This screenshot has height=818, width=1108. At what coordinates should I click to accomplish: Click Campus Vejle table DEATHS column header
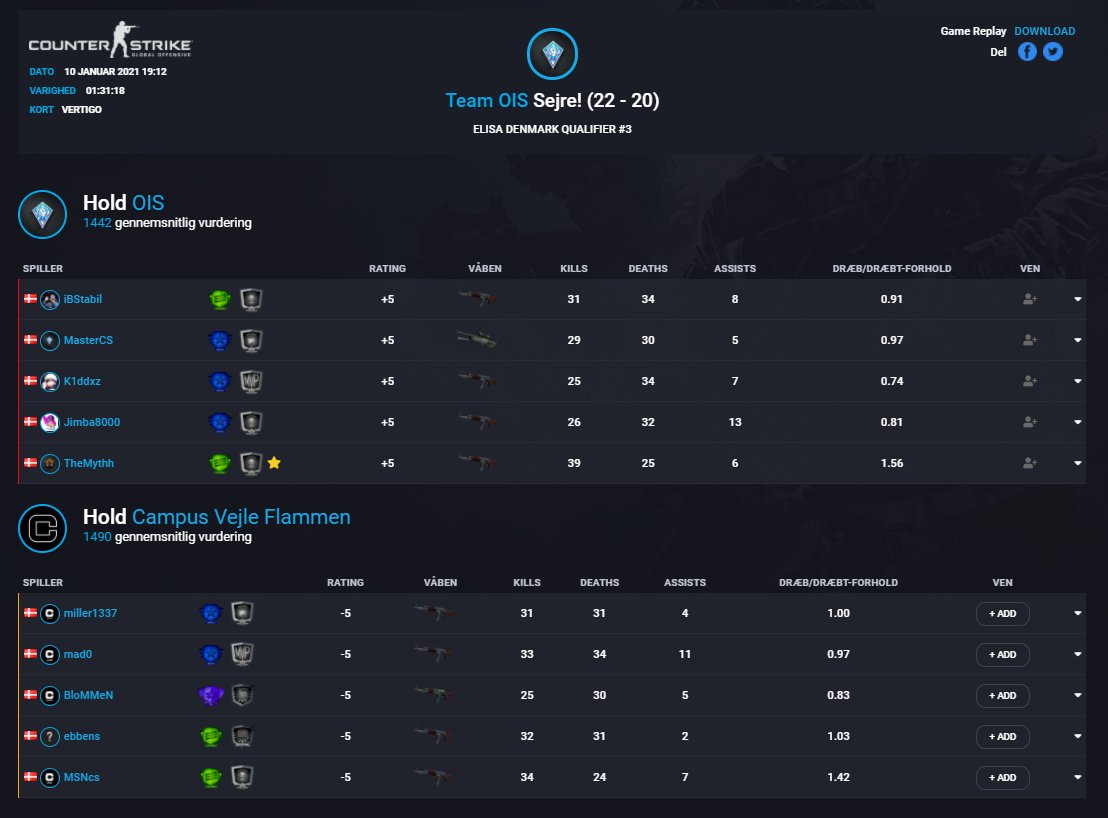(599, 583)
